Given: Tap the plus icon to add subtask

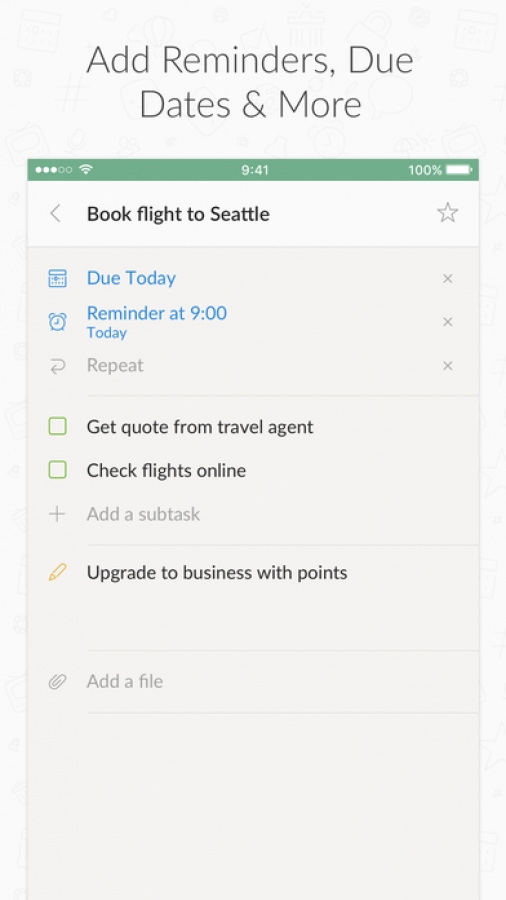Looking at the screenshot, I should pos(57,514).
